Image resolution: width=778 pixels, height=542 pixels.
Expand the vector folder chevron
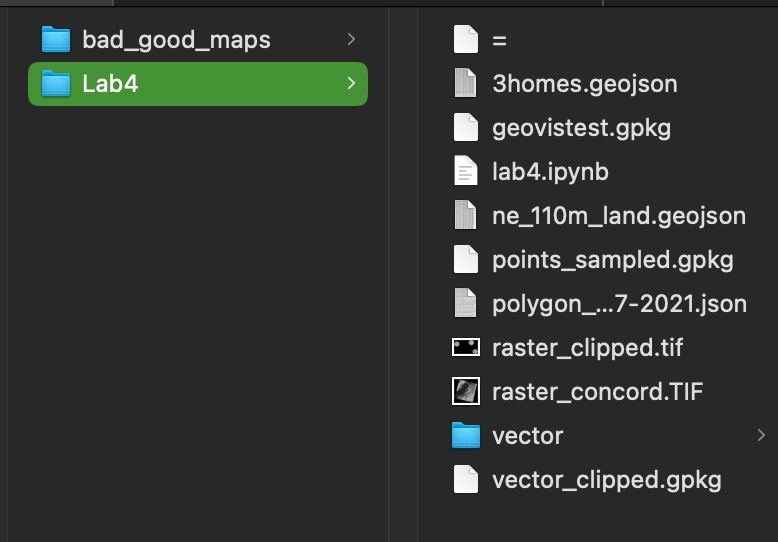point(761,436)
